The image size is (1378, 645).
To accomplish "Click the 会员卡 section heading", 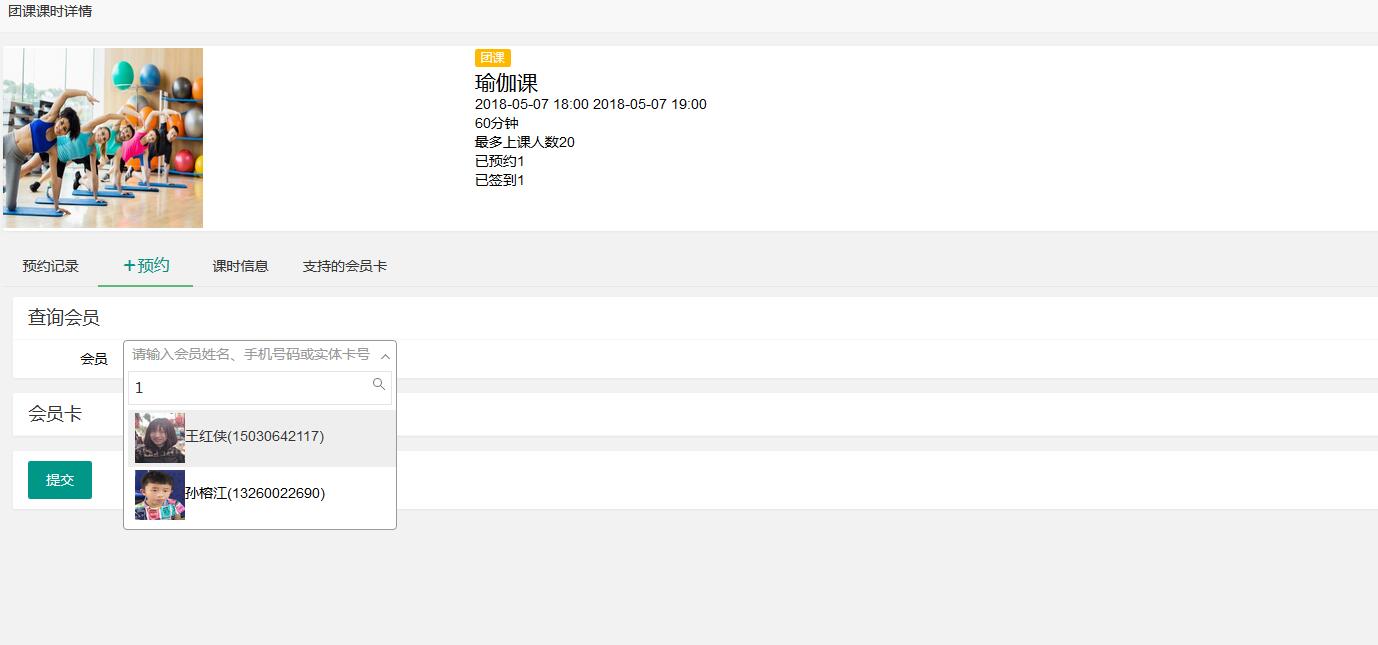I will coord(55,414).
